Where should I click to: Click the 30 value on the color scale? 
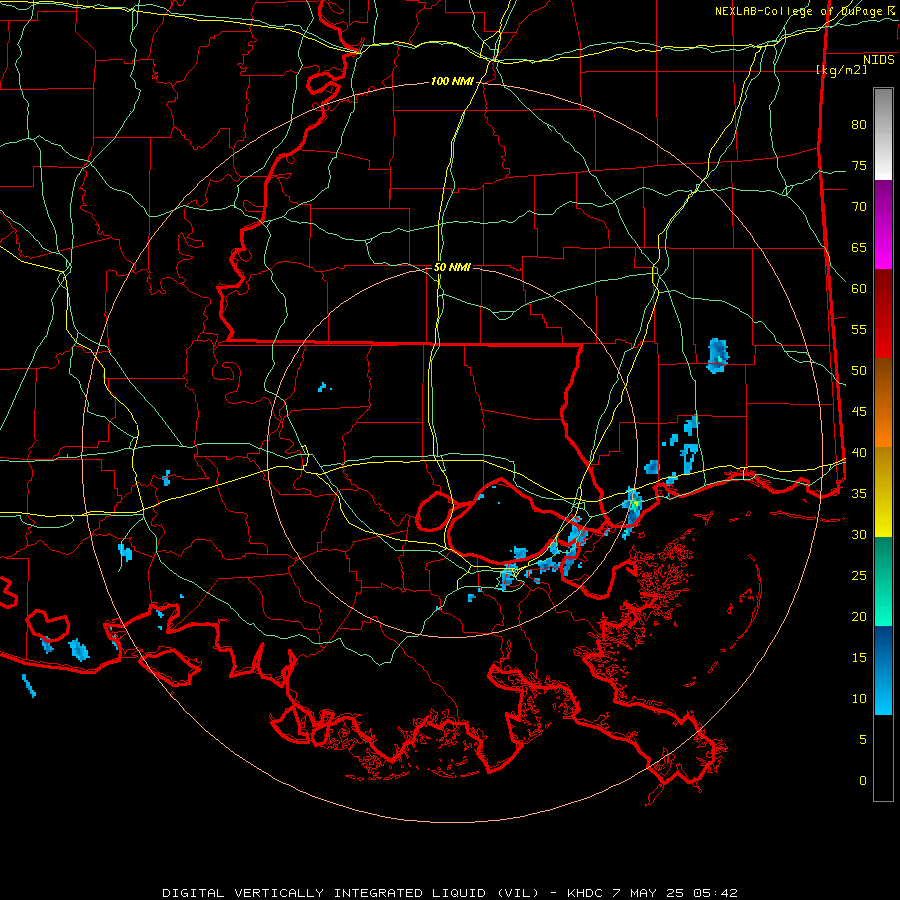(859, 535)
